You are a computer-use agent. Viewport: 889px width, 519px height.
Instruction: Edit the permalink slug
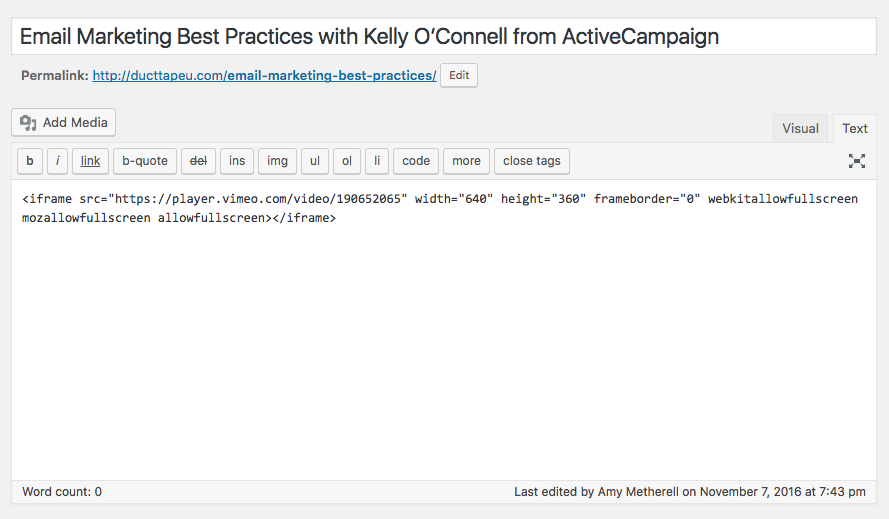pyautogui.click(x=459, y=75)
